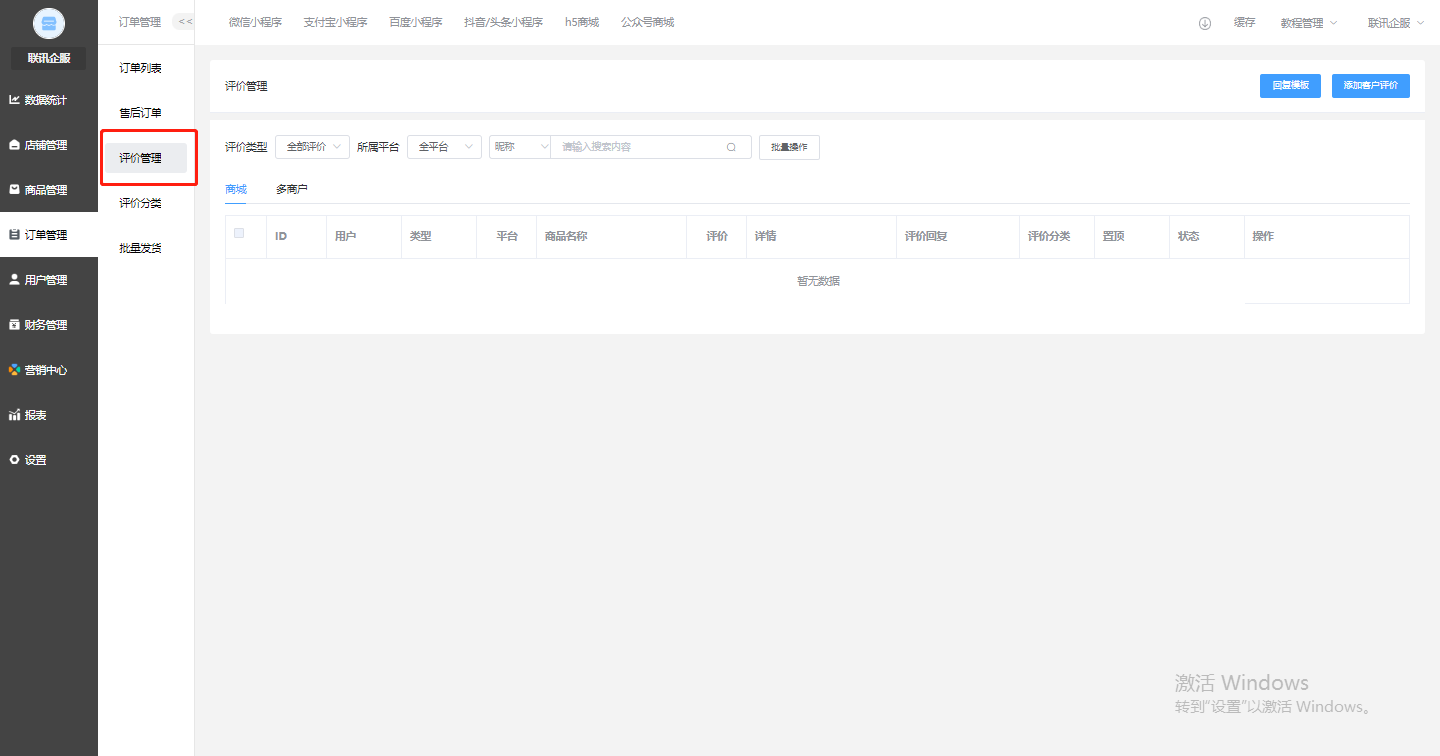Viewport: 1440px width, 756px height.
Task: Select 订单管理 in the sidebar
Action: pyautogui.click(x=49, y=235)
